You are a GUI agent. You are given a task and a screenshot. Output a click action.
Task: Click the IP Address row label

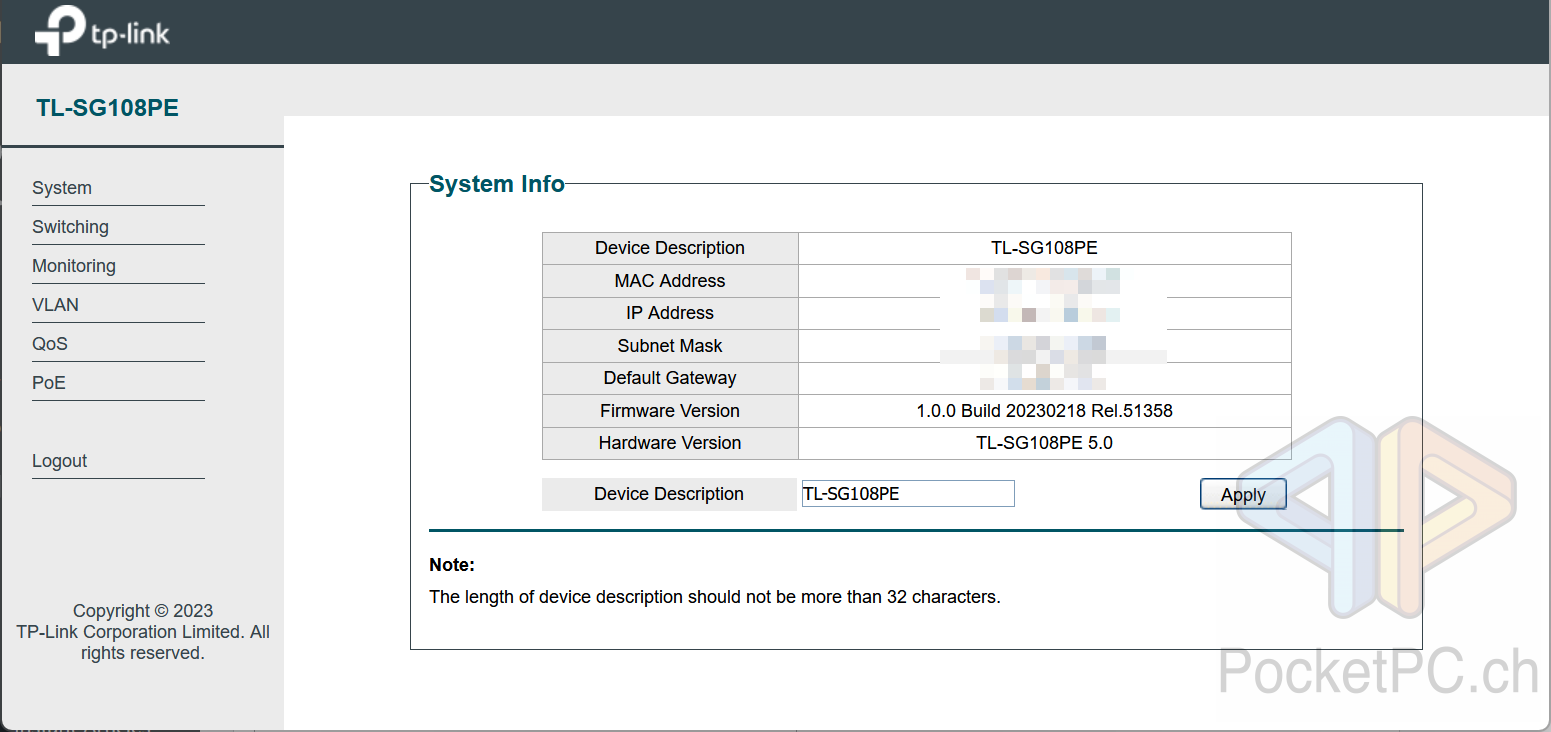click(670, 313)
